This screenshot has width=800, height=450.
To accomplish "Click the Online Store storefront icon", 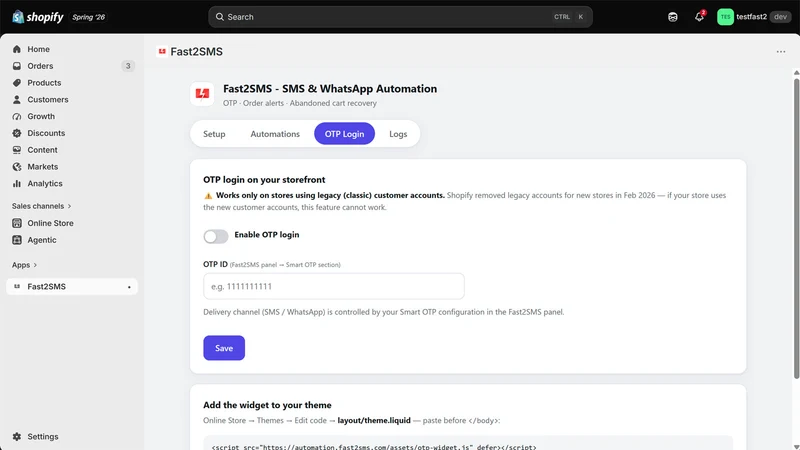I will click(17, 223).
